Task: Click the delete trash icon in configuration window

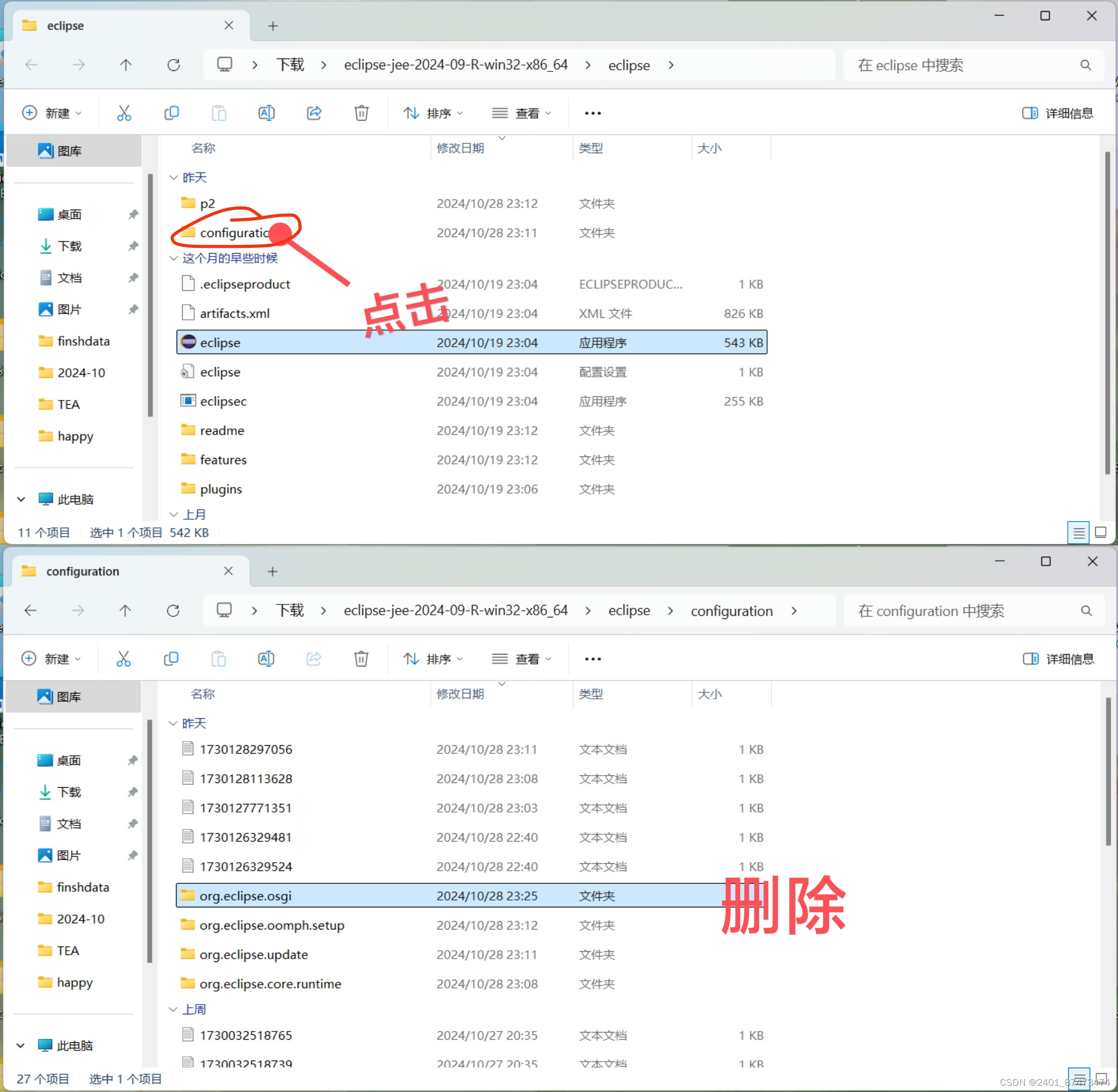Action: click(x=361, y=659)
